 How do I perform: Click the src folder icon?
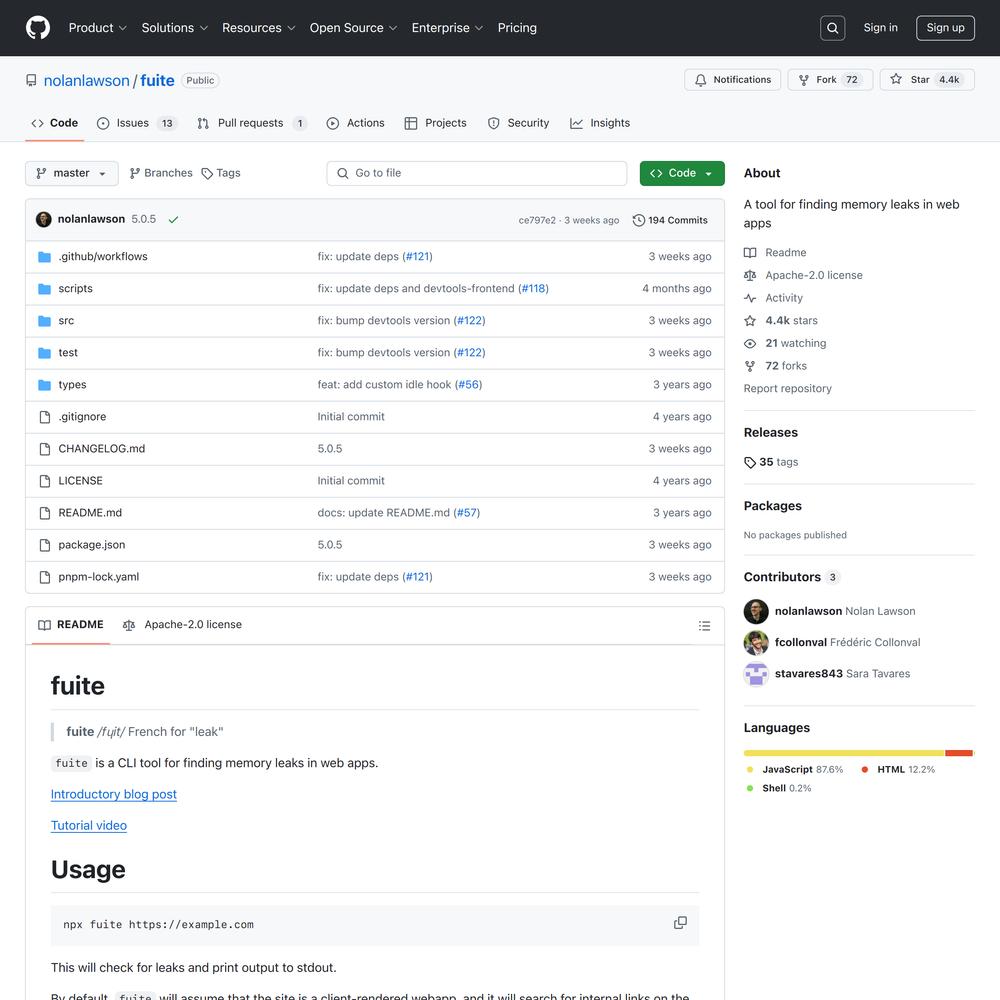coord(44,321)
